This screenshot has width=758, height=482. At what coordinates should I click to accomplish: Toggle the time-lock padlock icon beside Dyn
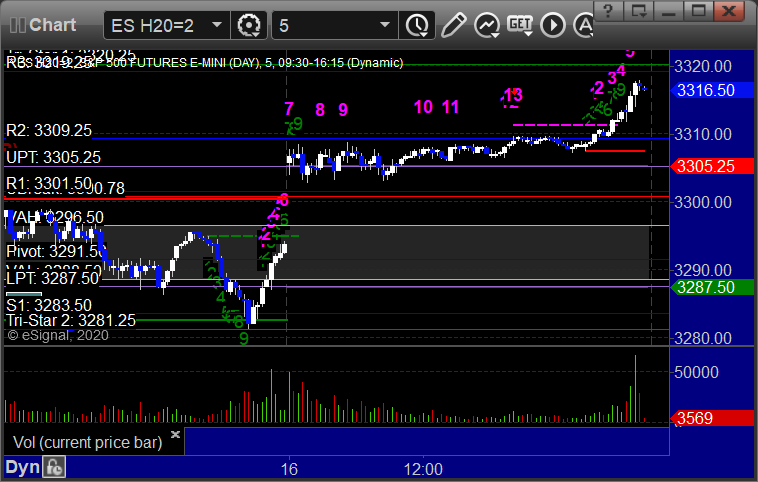coord(54,467)
